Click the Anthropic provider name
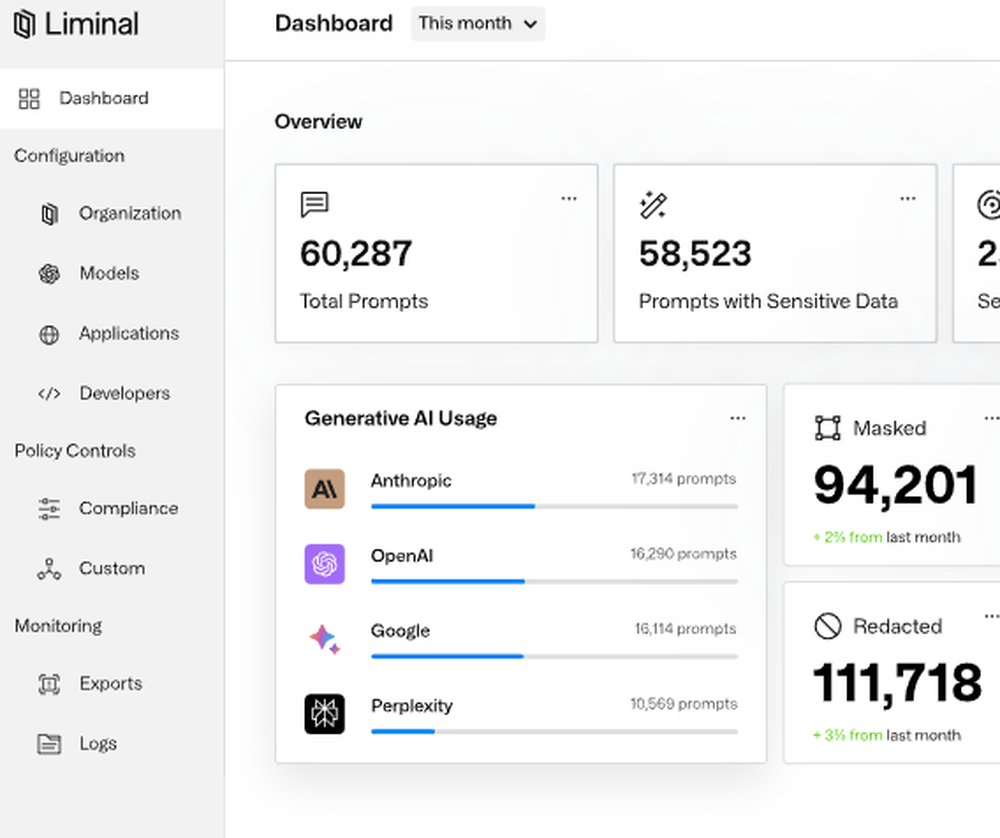Viewport: 1000px width, 838px height. (x=411, y=481)
